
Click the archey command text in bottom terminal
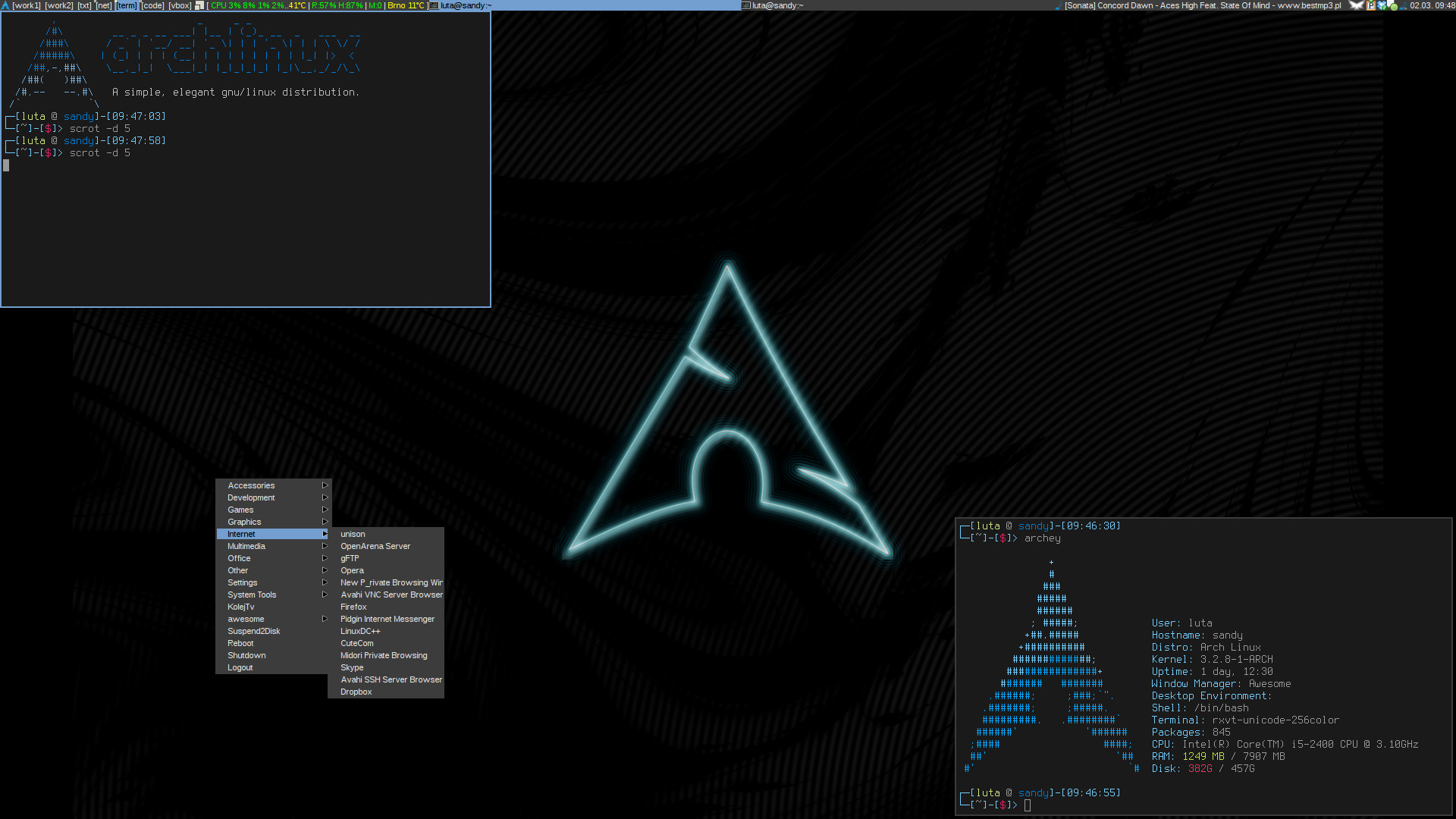[1042, 538]
